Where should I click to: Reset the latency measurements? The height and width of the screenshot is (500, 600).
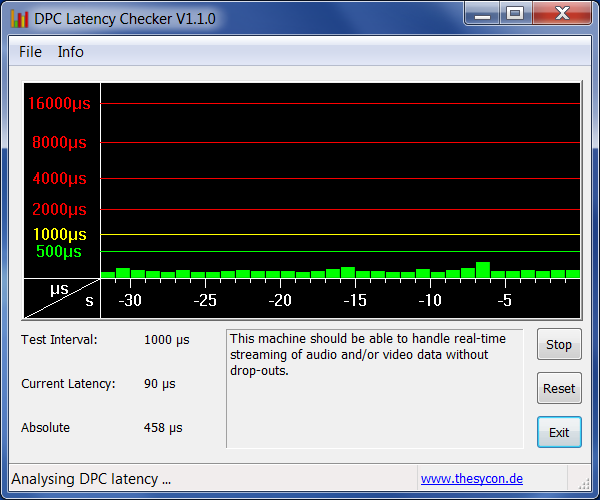(559, 389)
